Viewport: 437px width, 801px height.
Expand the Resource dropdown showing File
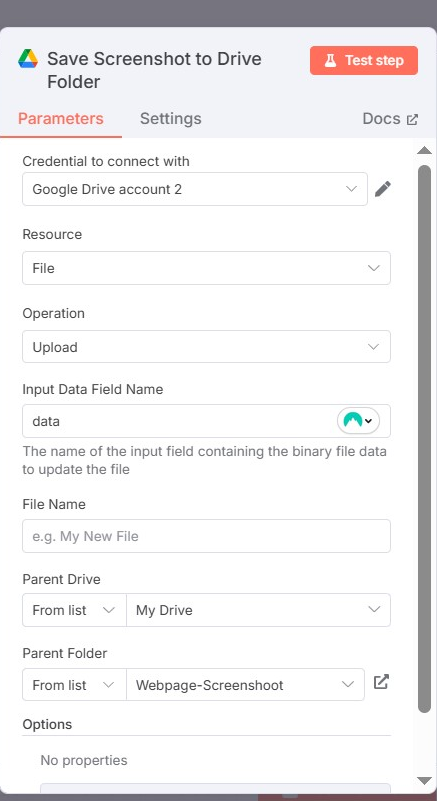coord(206,268)
